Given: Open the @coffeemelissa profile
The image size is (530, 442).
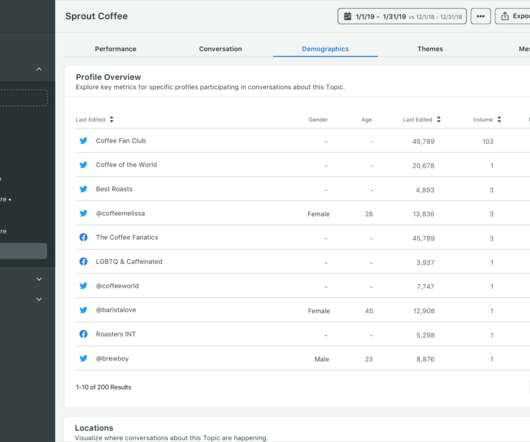Looking at the screenshot, I should pyautogui.click(x=120, y=213).
